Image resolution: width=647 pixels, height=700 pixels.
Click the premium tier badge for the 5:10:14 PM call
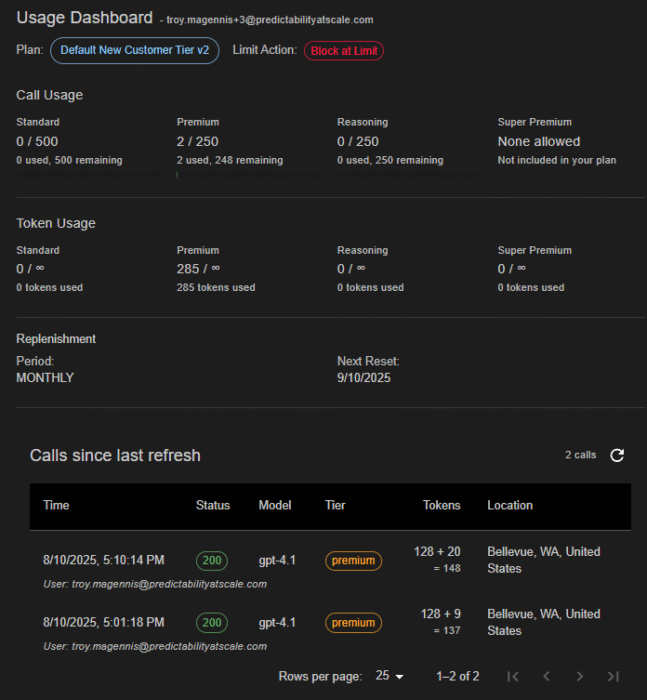353,560
